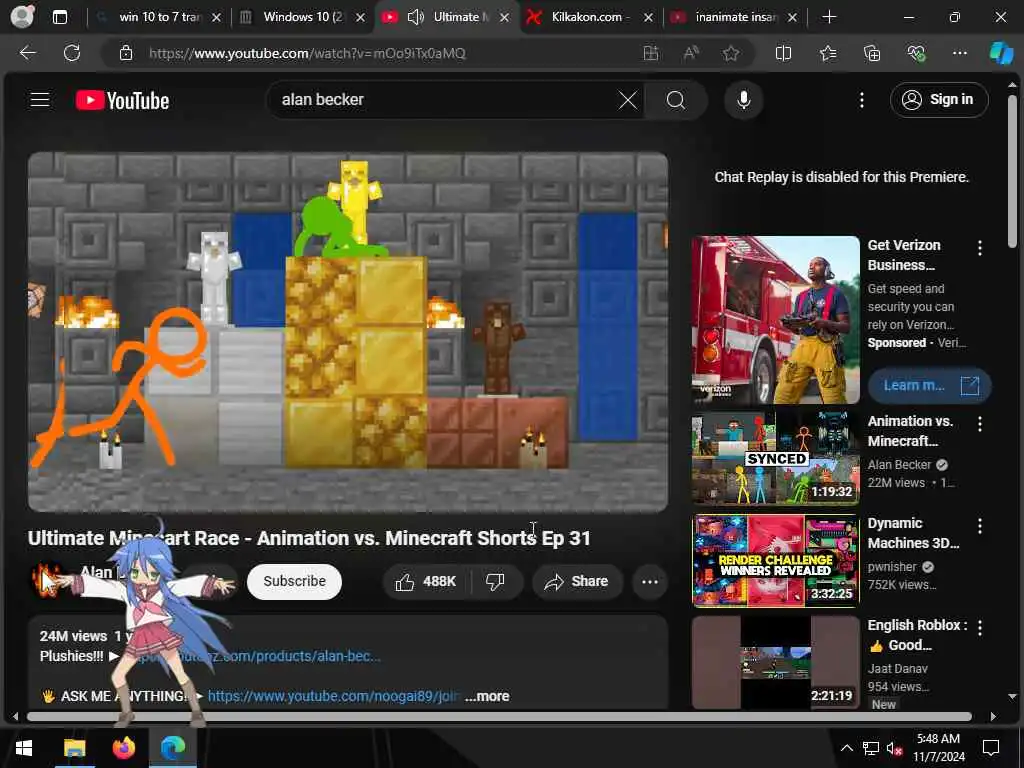Open the Animation vs. Minecraft SYNCED thumbnail

[775, 458]
